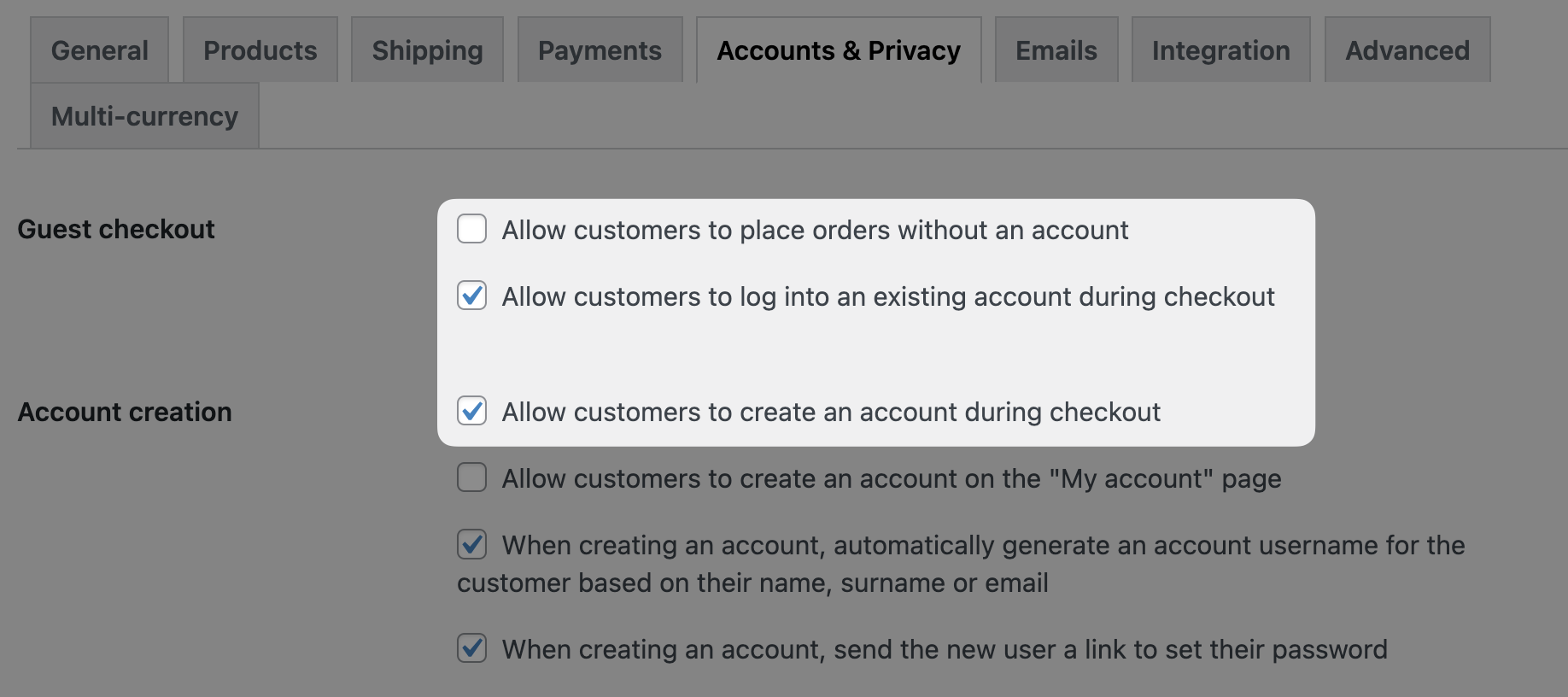Untick the automatically generate username checkbox
The width and height of the screenshot is (1568, 697).
click(x=472, y=544)
